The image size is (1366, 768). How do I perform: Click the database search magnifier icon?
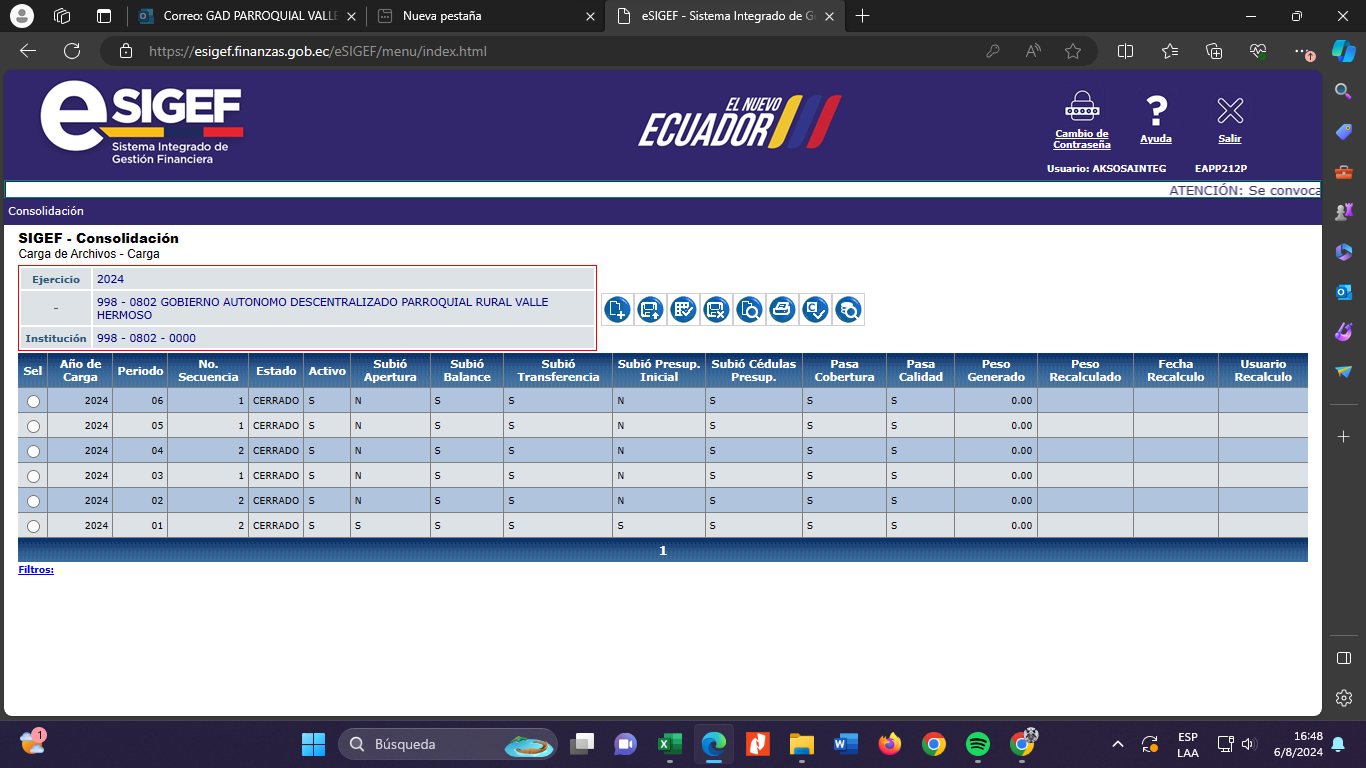click(x=848, y=310)
